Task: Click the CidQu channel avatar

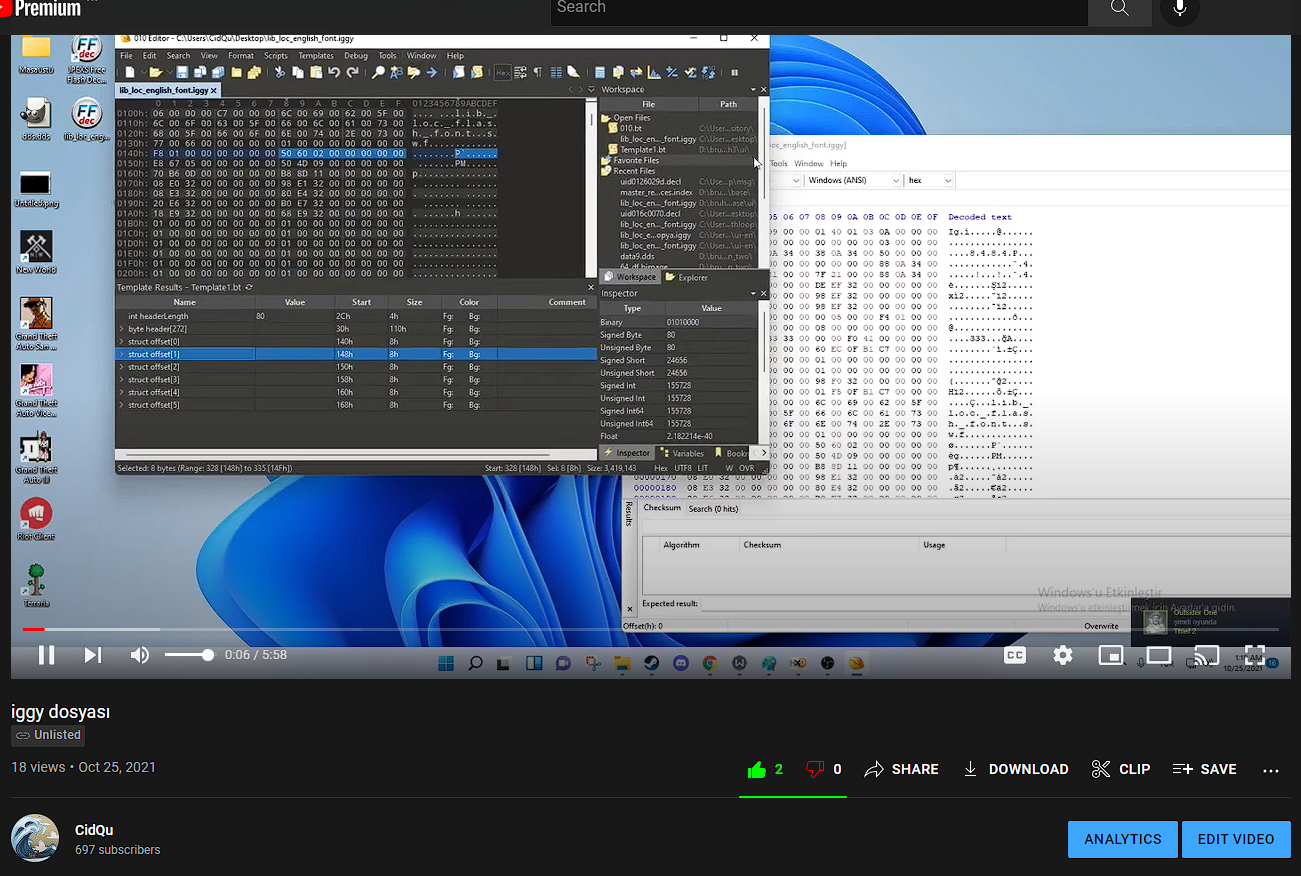Action: 35,839
